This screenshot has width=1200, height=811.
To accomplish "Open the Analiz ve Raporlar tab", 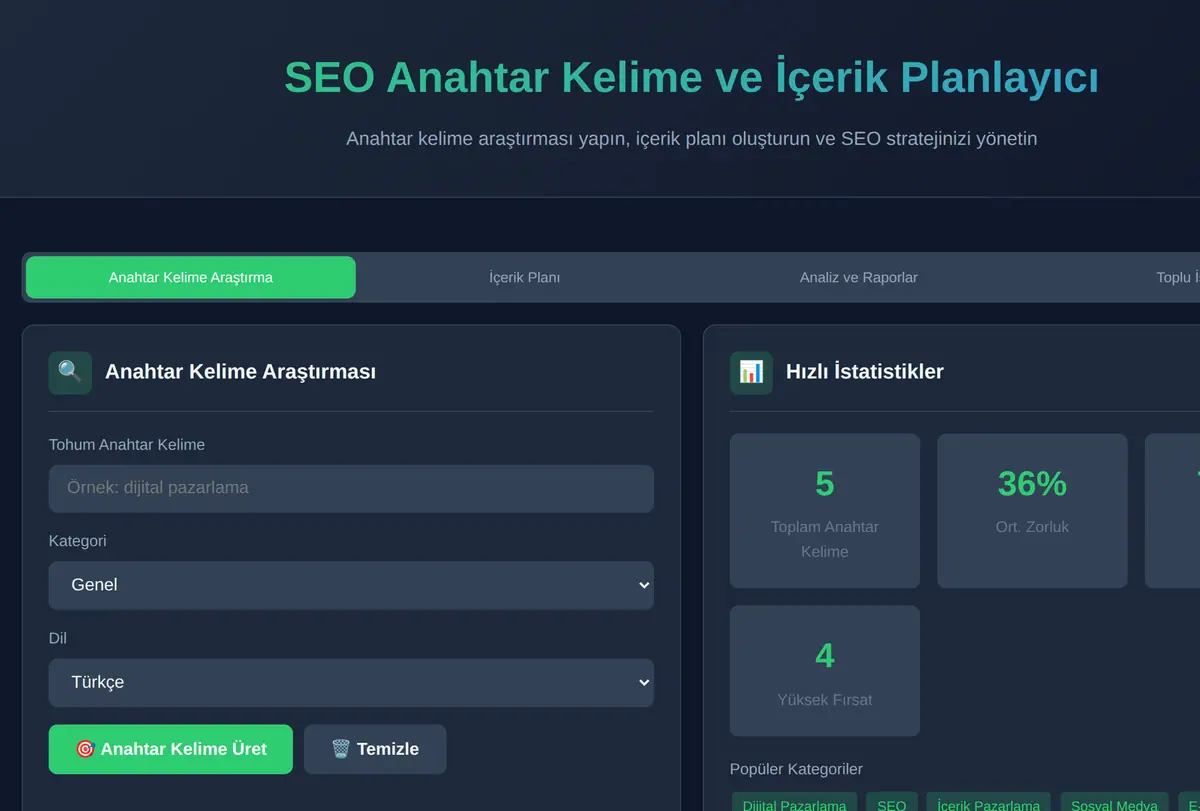I will pyautogui.click(x=858, y=277).
